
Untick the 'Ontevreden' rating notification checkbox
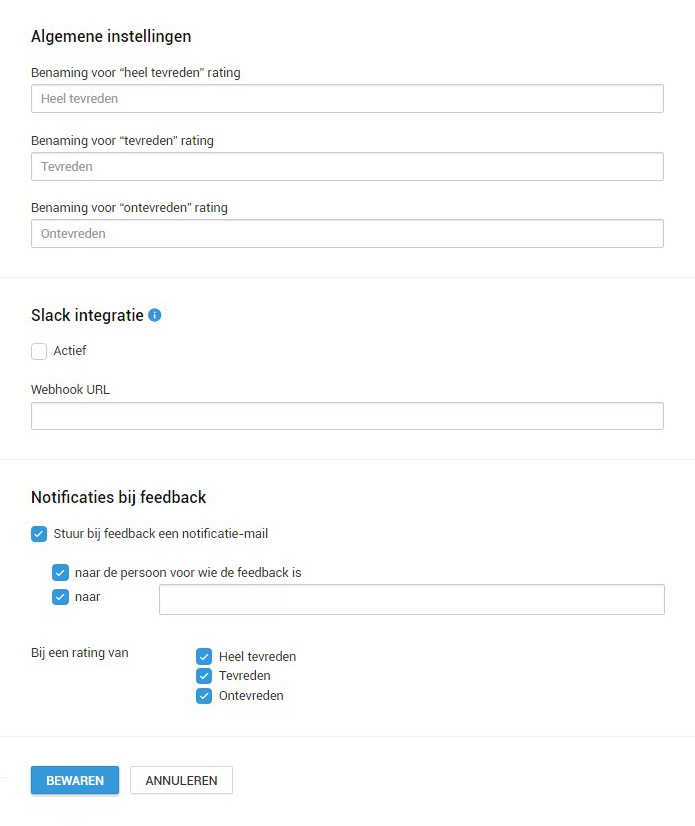204,696
